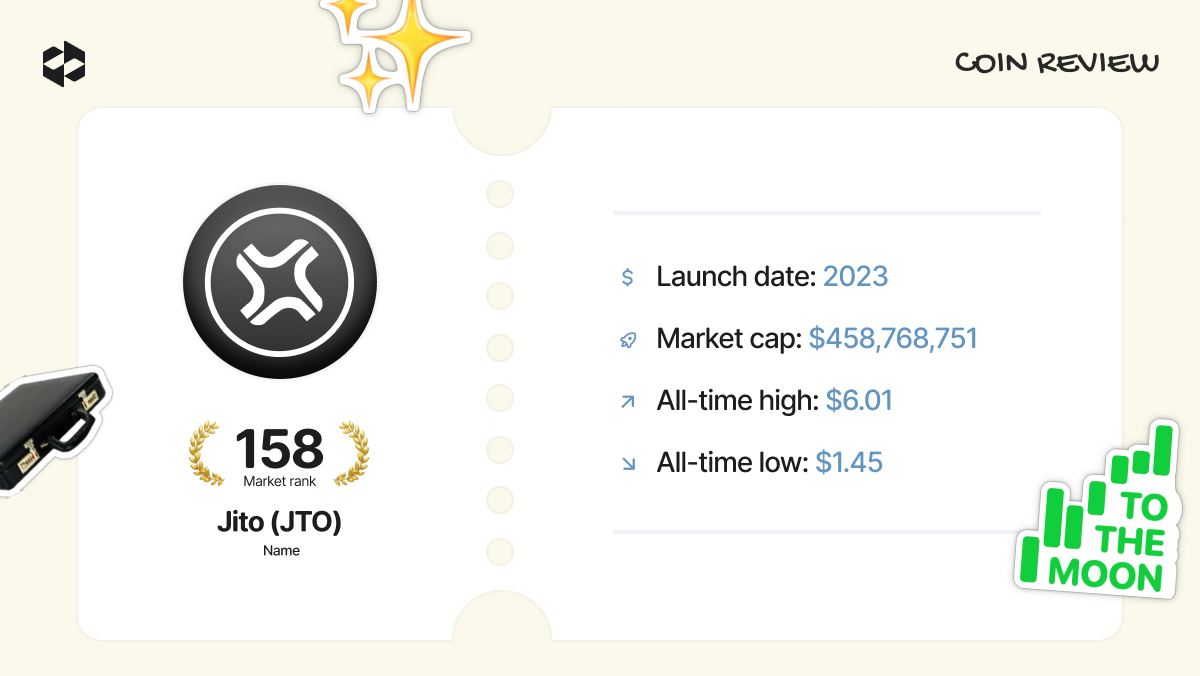
Task: Click the all-time high value $6.01
Action: click(859, 401)
